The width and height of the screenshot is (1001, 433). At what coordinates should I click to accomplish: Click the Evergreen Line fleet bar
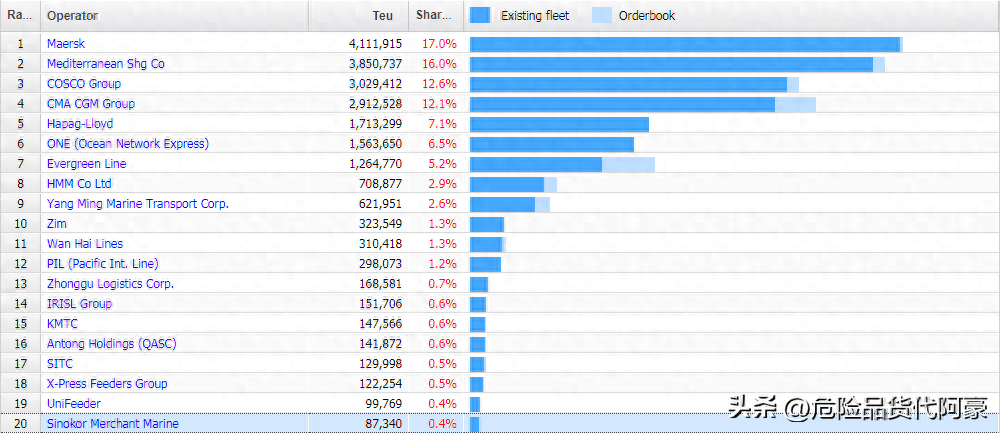(562, 163)
